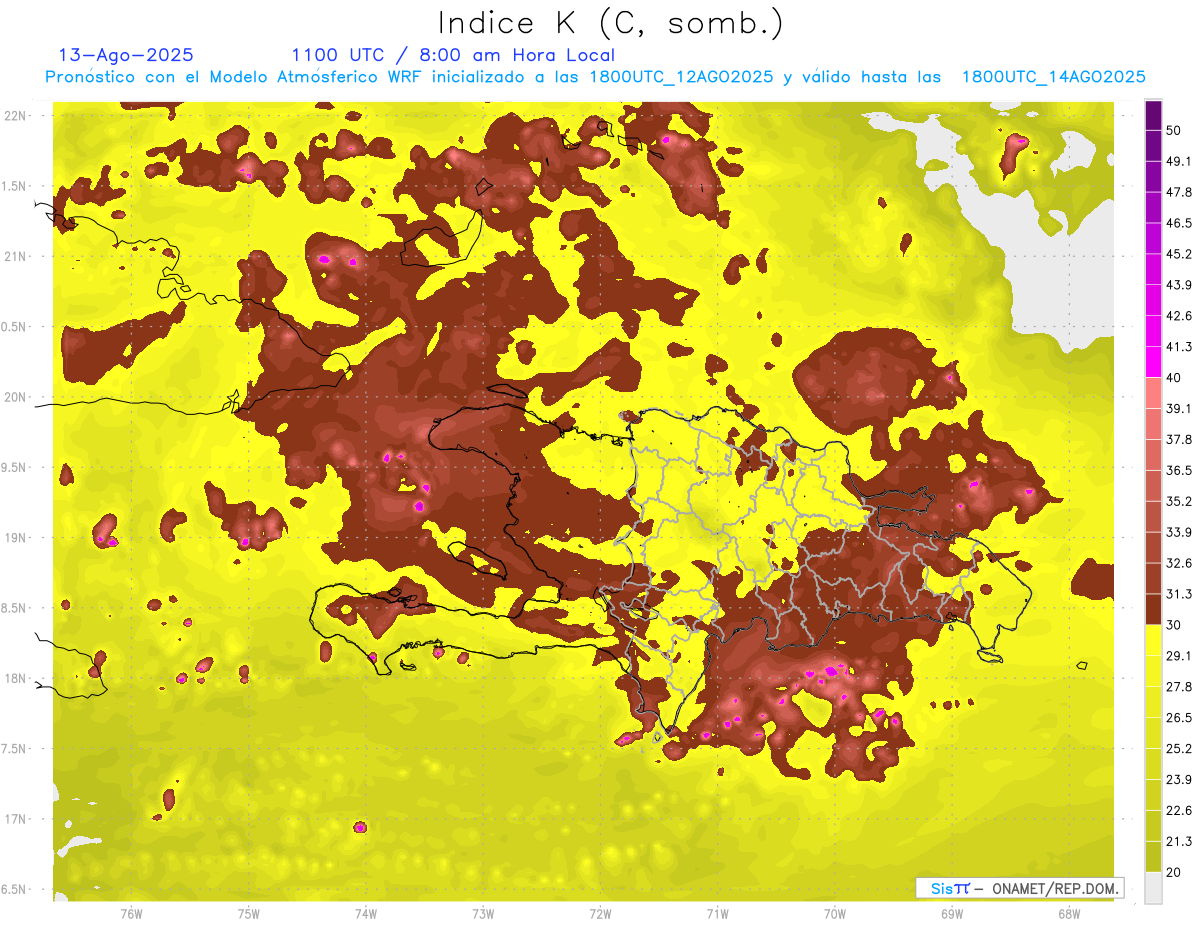Select the "21.3" color scale value

(x=1179, y=842)
